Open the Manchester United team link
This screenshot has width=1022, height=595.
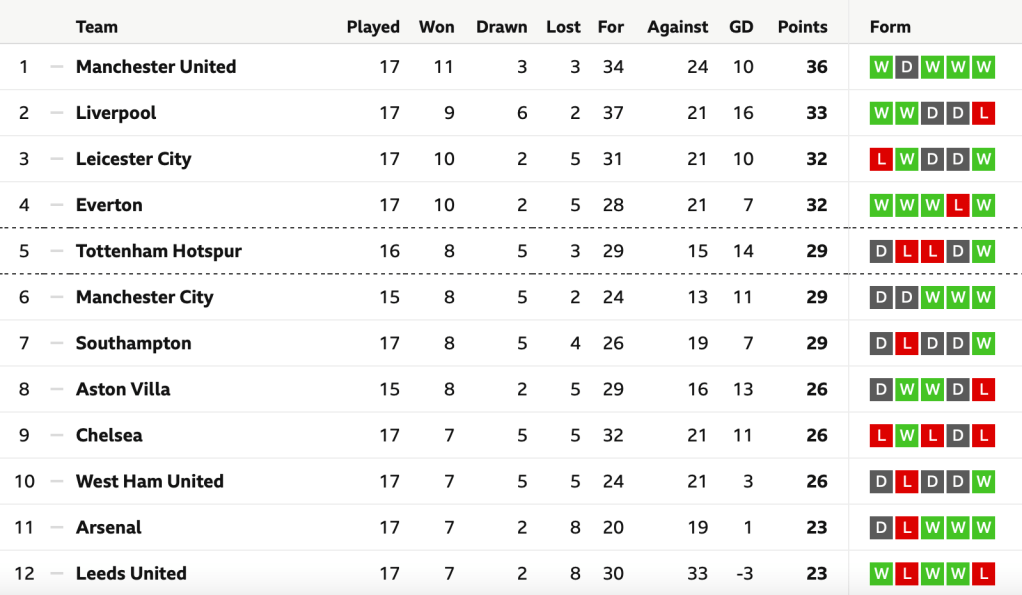click(156, 67)
